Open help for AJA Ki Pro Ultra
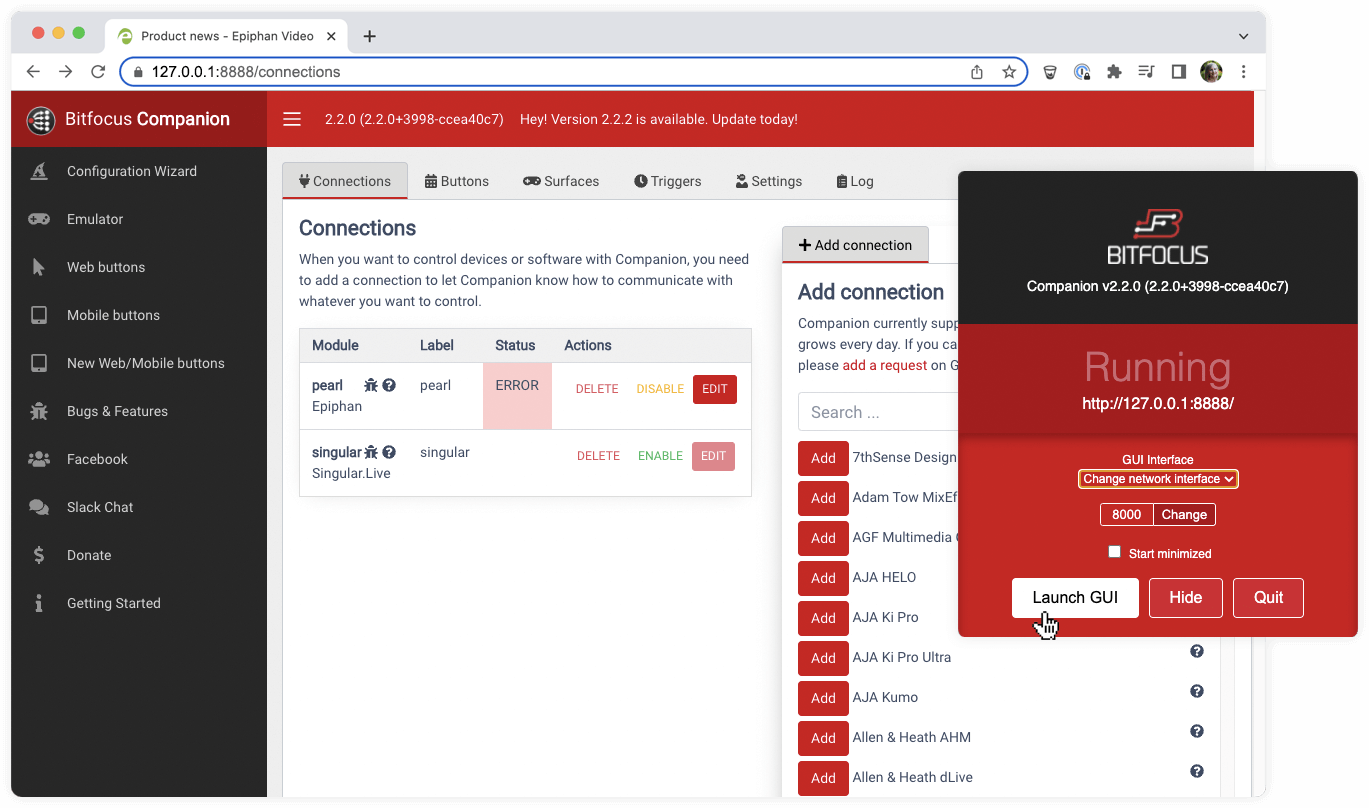This screenshot has width=1369, height=808. pyautogui.click(x=1196, y=651)
